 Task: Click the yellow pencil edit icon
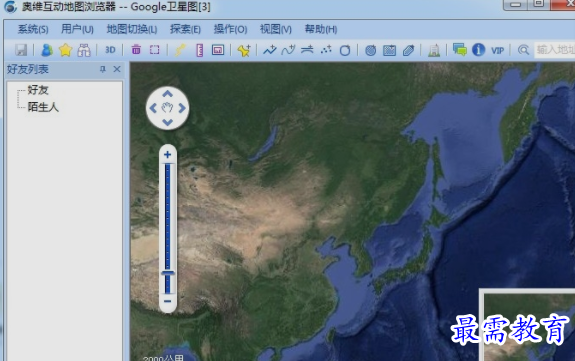[180, 50]
